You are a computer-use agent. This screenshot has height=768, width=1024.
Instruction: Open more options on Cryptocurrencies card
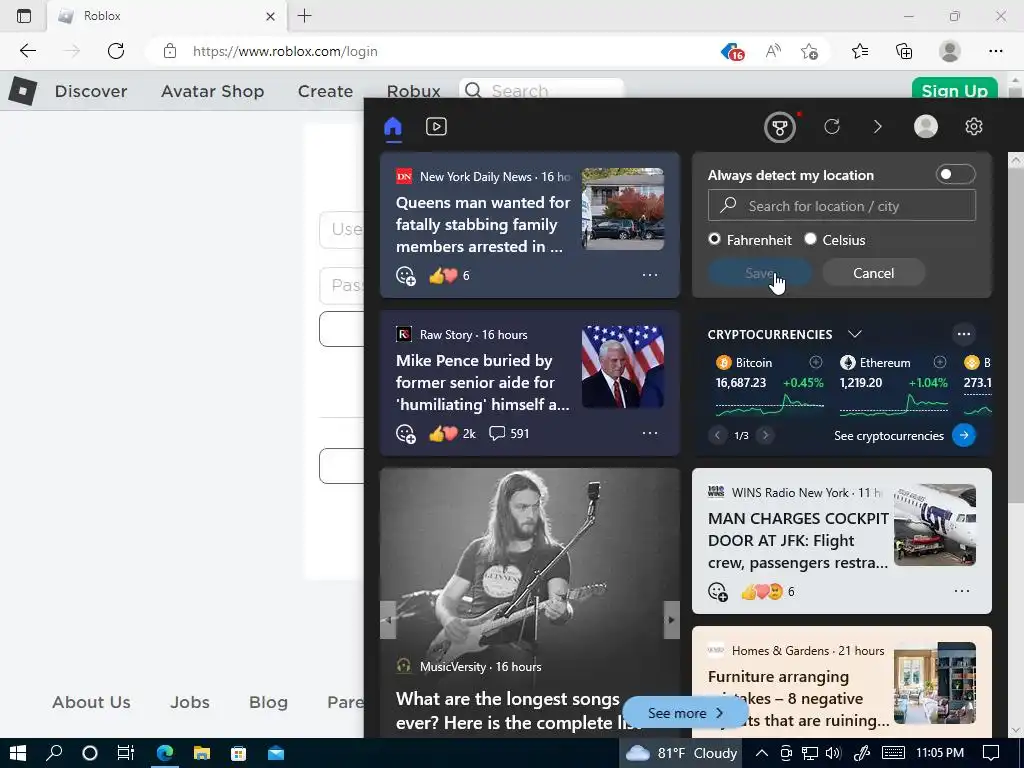[x=963, y=334]
